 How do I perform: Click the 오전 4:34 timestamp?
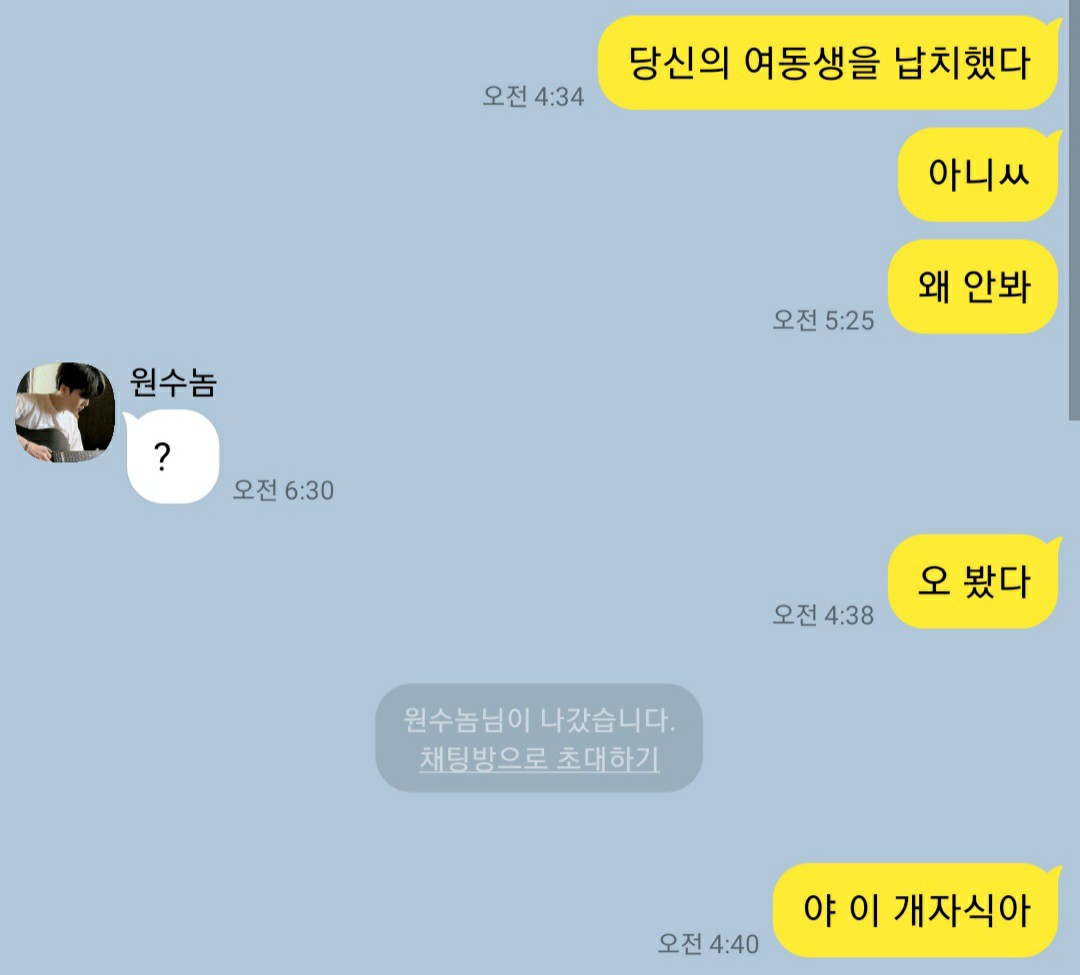pyautogui.click(x=533, y=96)
